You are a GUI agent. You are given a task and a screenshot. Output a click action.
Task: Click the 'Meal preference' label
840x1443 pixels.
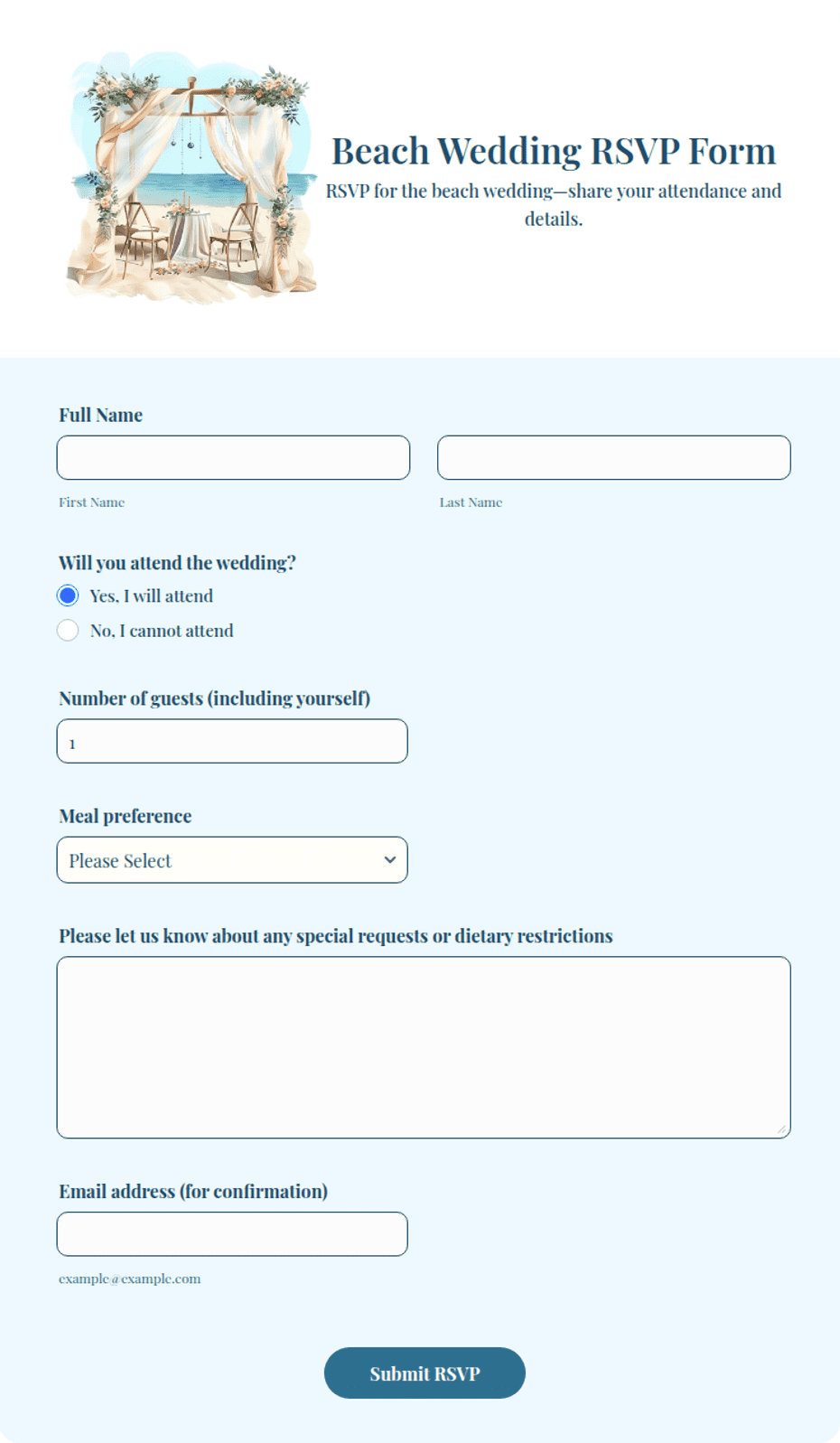[126, 816]
